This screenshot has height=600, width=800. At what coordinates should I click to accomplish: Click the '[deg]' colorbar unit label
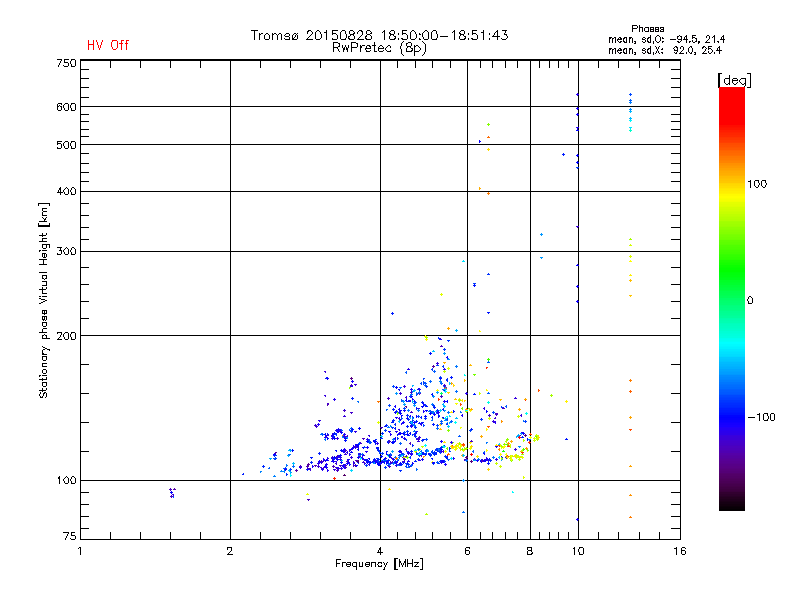tap(734, 80)
